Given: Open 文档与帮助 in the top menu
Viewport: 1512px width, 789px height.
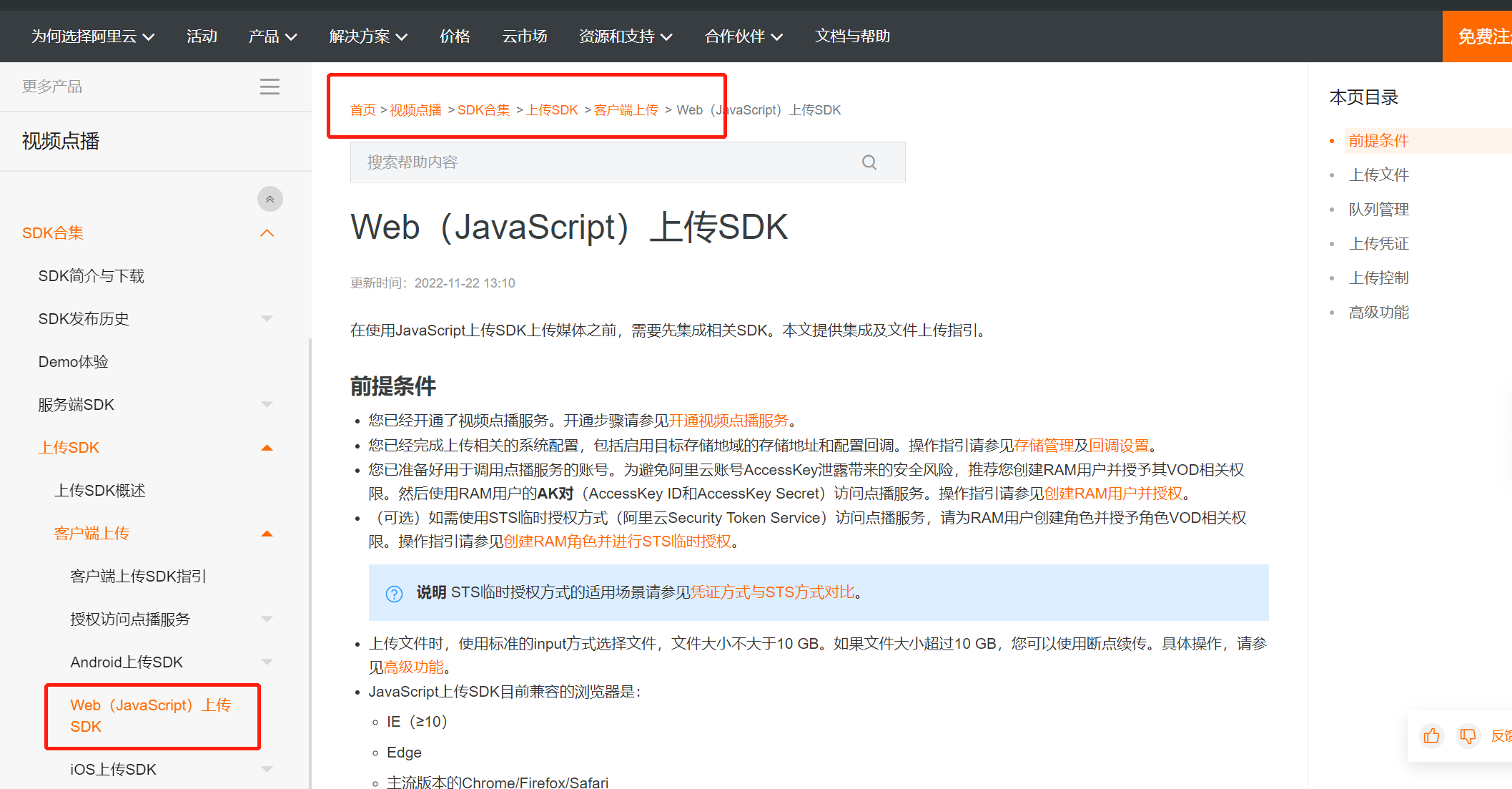Looking at the screenshot, I should 852,36.
